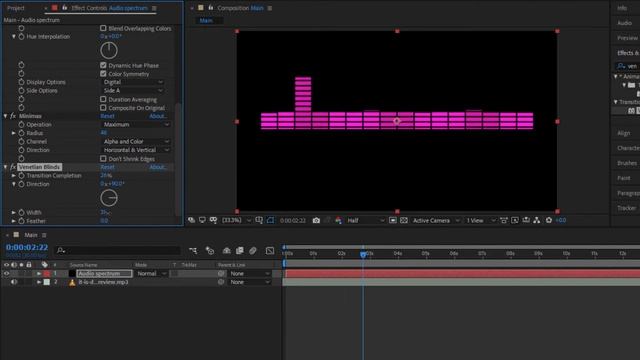Open Audio spectrum blending Mode dropdown
640x360 pixels.
tap(151, 273)
